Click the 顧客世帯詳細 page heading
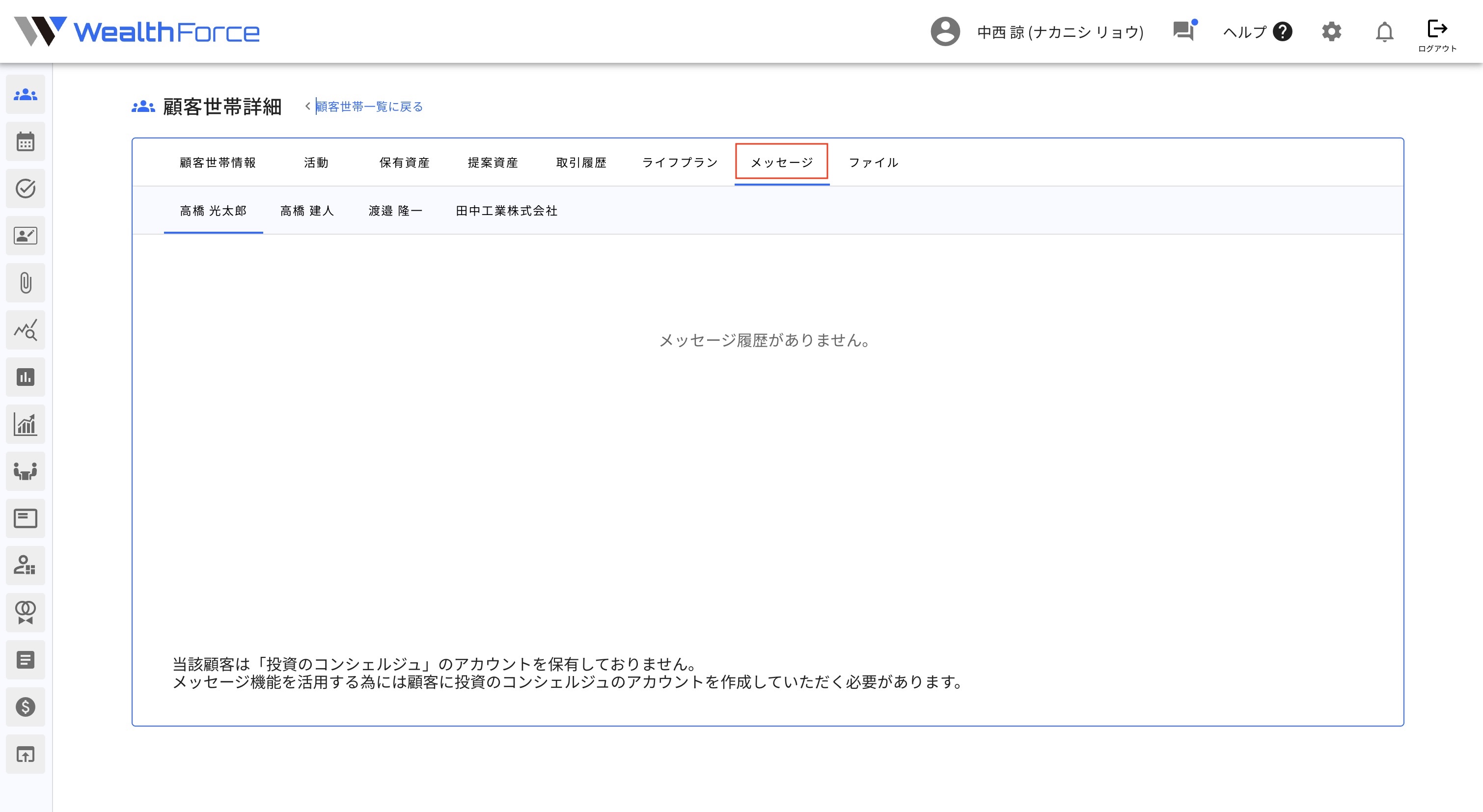 tap(222, 107)
